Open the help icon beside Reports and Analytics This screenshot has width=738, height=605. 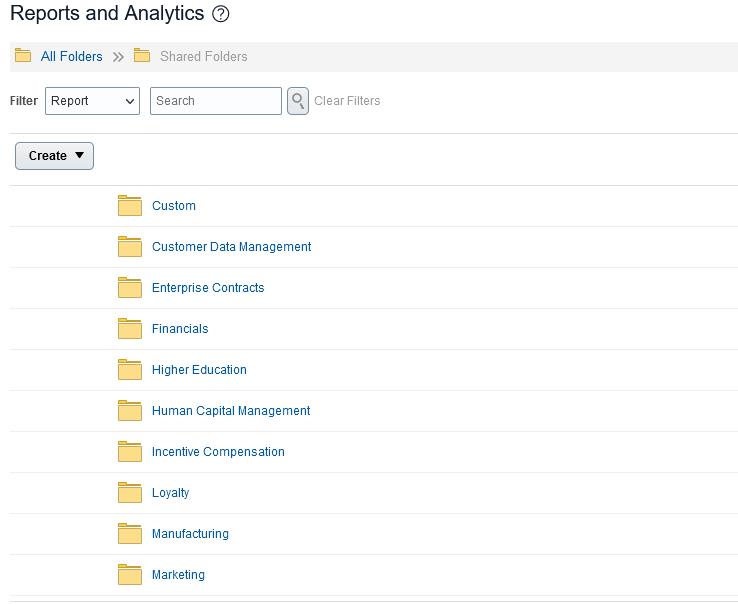coord(220,14)
